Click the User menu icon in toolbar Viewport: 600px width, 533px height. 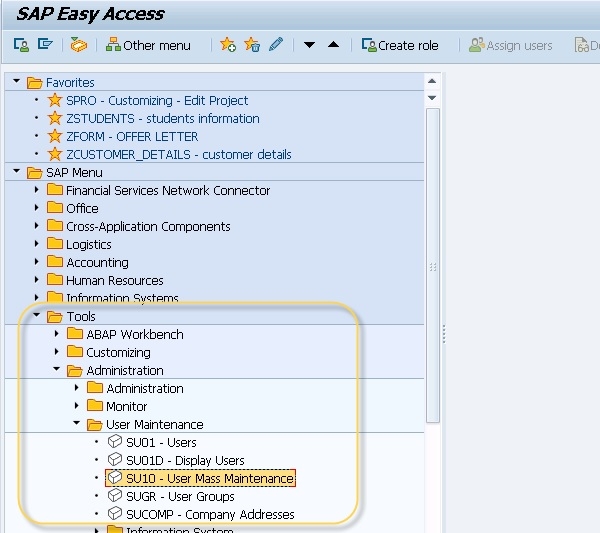pyautogui.click(x=21, y=45)
